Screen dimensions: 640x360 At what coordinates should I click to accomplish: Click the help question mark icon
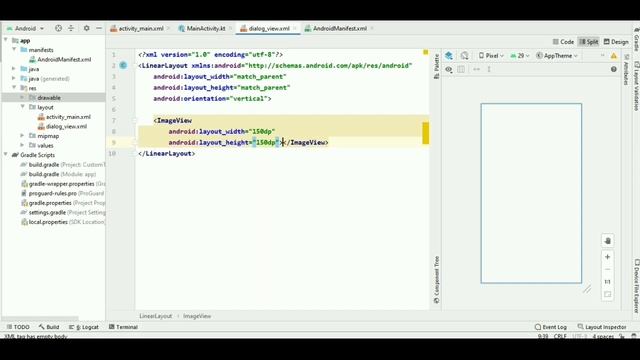click(613, 69)
